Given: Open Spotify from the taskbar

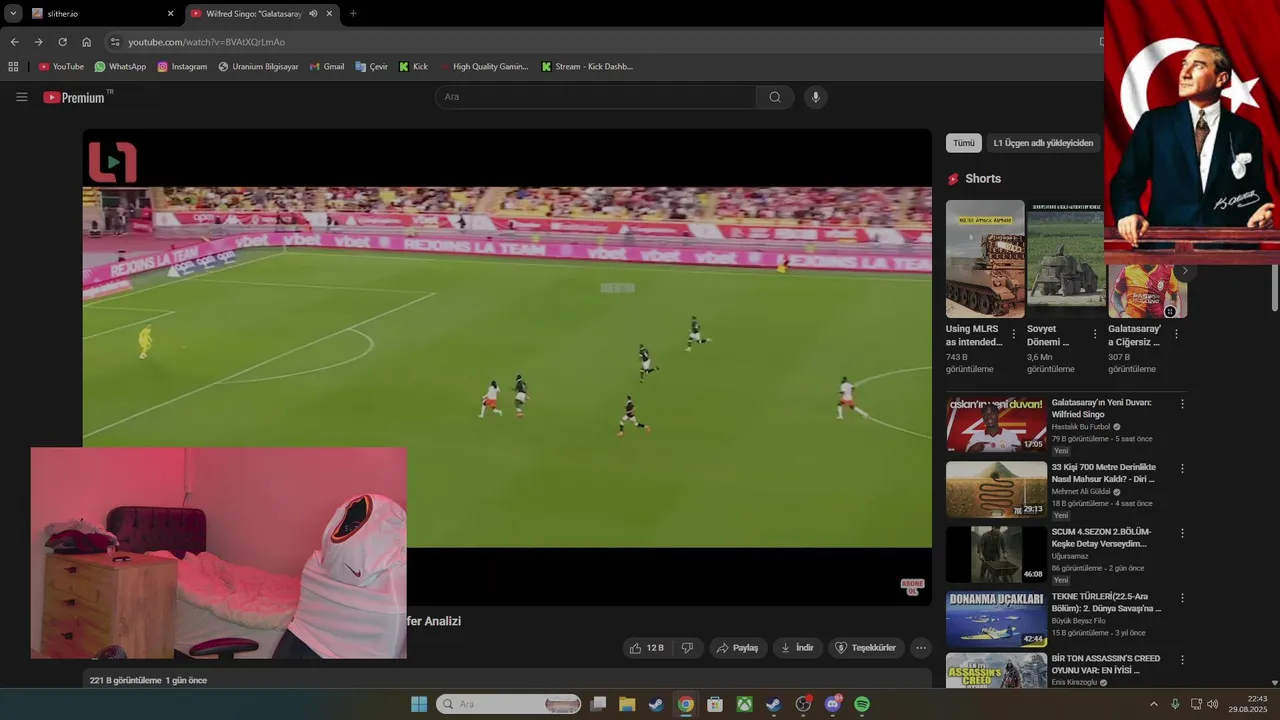Looking at the screenshot, I should 862,704.
